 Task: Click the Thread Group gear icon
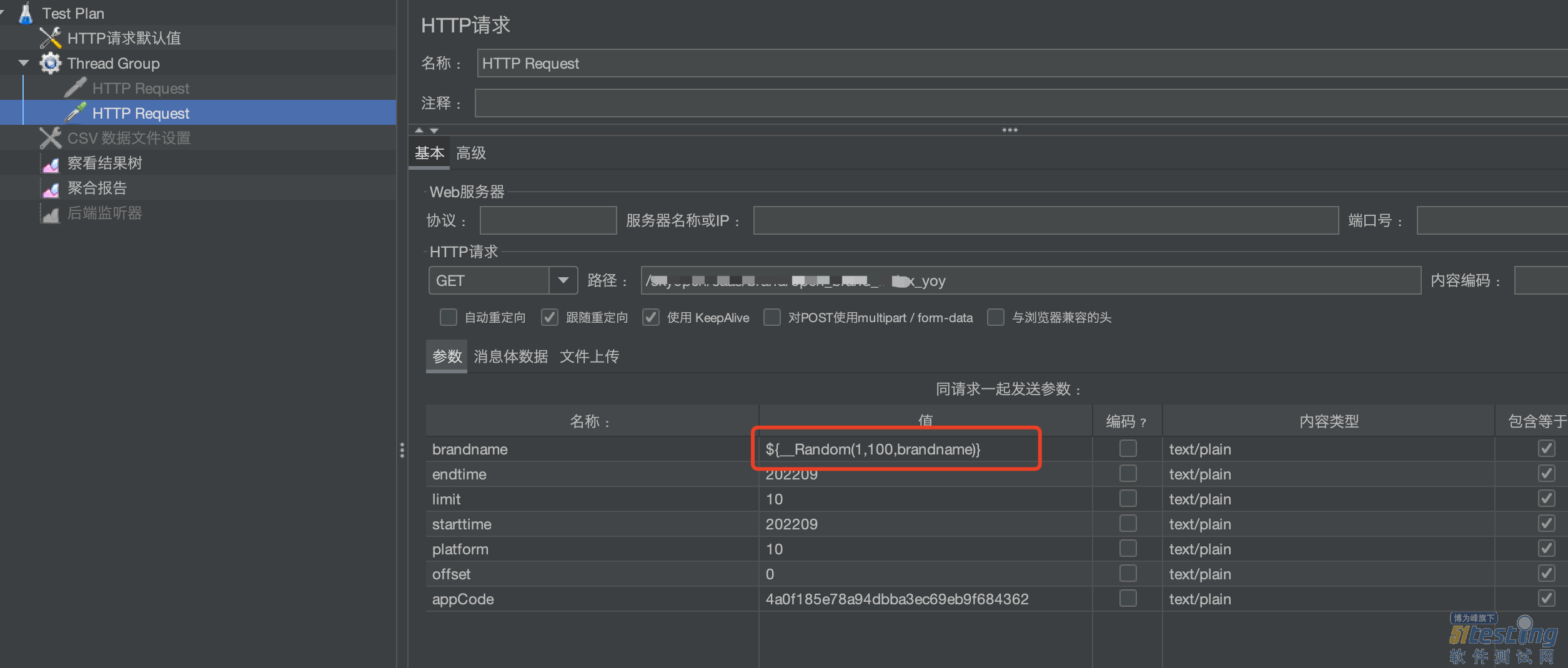[51, 63]
